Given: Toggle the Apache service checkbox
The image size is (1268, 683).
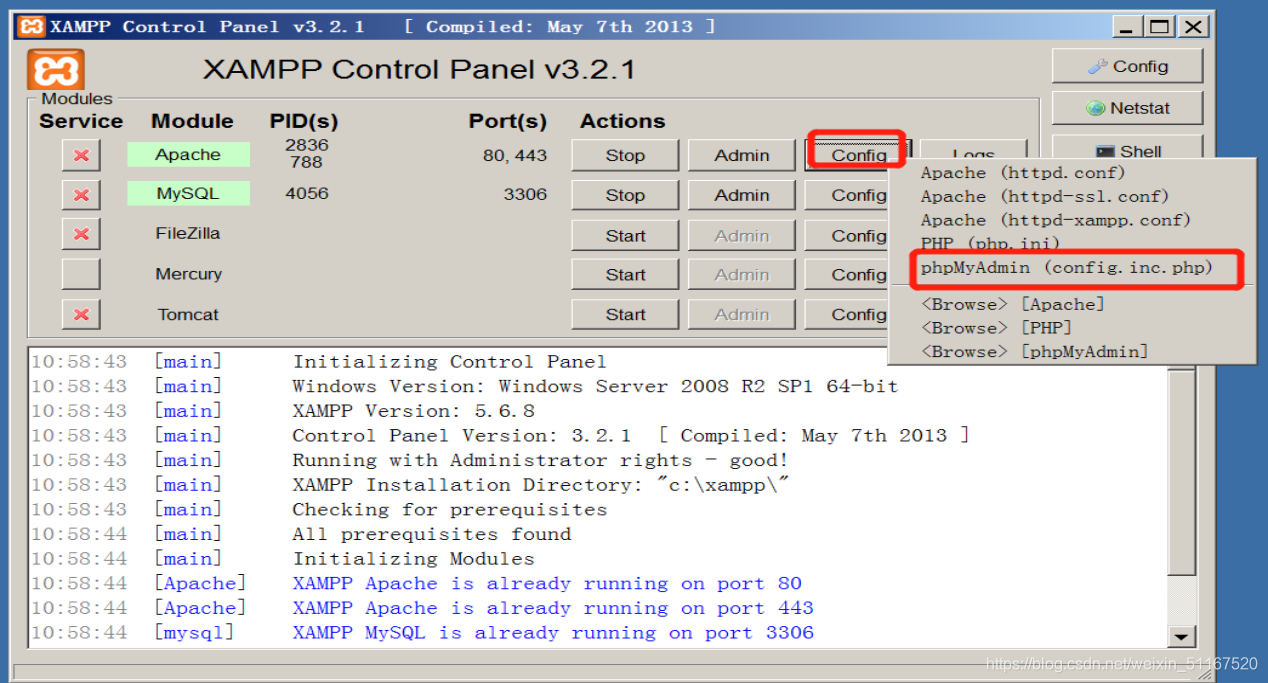Looking at the screenshot, I should pos(81,156).
